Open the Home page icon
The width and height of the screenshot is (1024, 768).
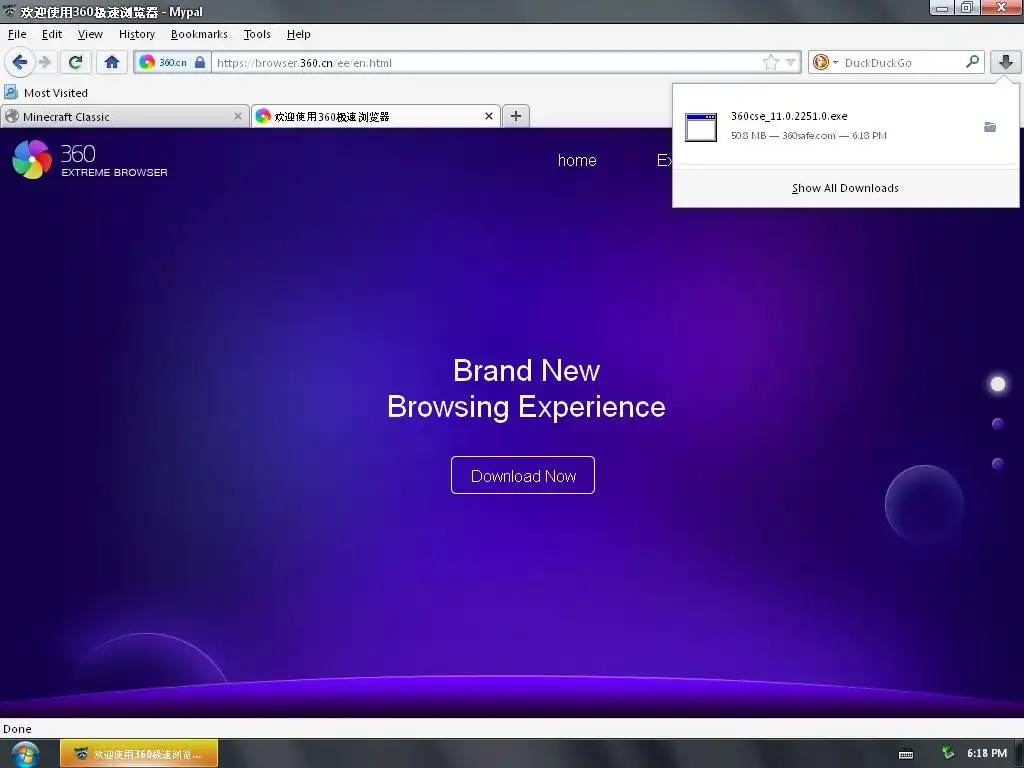point(112,63)
